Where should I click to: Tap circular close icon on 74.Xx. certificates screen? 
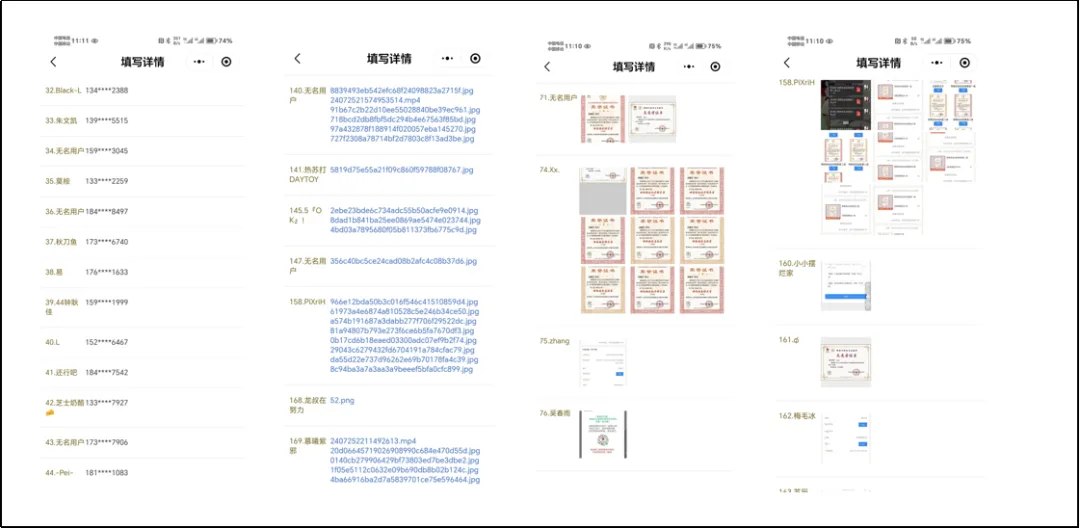(715, 67)
